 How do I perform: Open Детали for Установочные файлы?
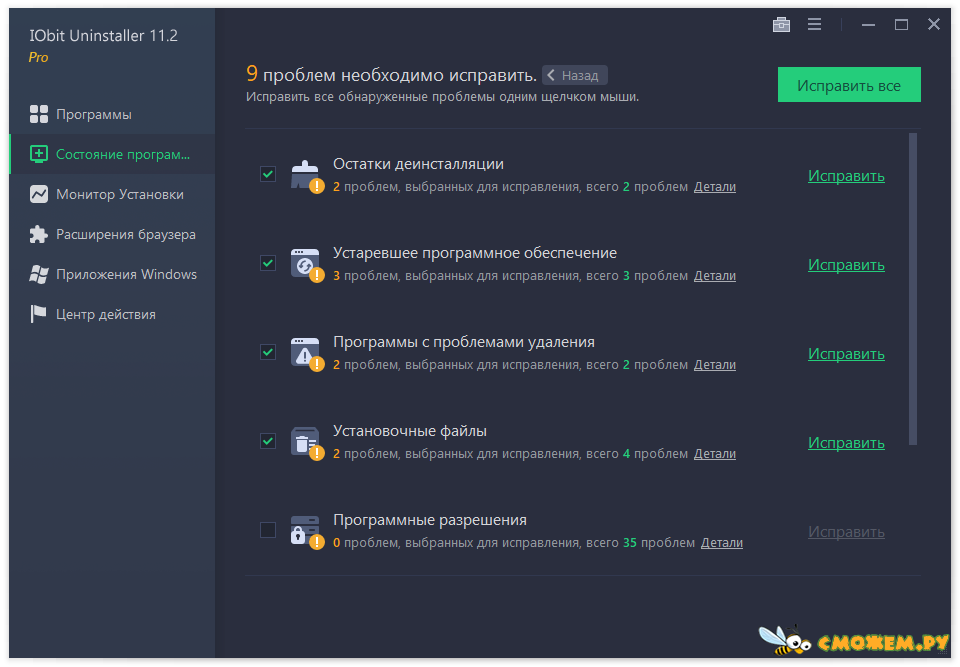click(714, 454)
